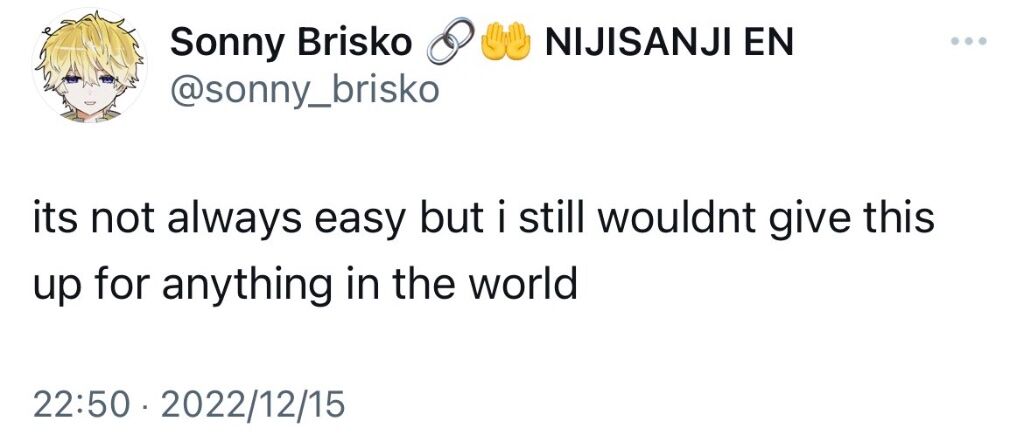Click the NIJISANJI EN text in name

tap(668, 43)
